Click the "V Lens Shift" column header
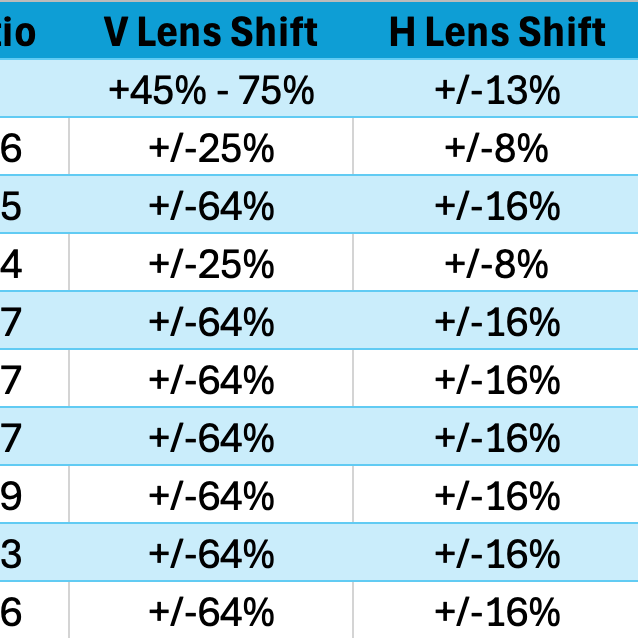The height and width of the screenshot is (638, 638). [x=211, y=32]
